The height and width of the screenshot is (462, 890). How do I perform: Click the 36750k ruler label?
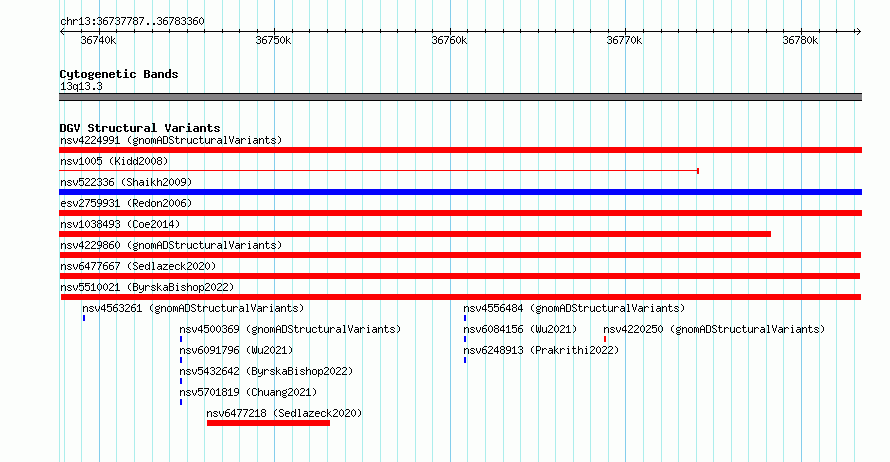point(273,40)
